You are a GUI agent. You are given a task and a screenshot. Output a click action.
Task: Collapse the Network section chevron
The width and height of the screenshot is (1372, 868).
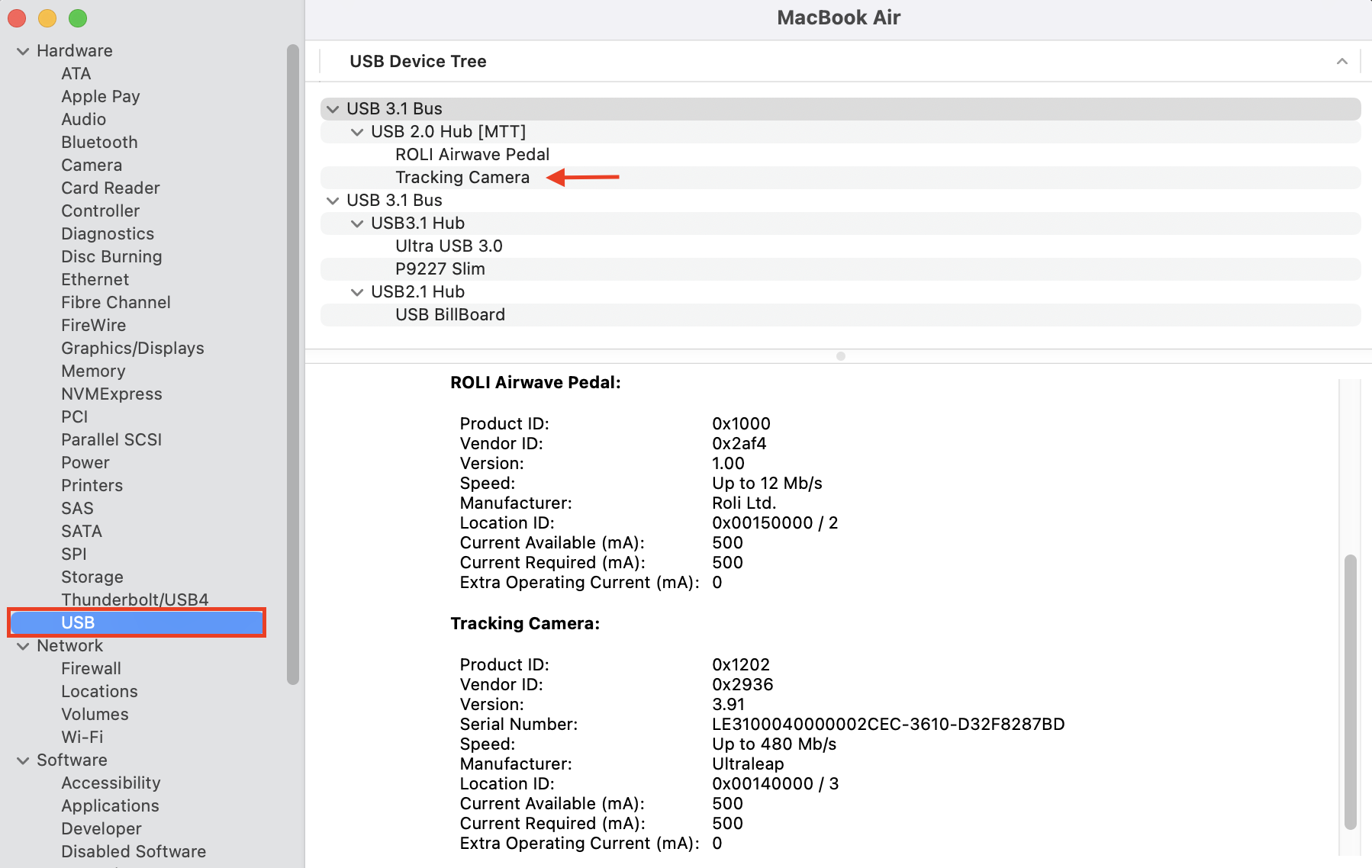tap(23, 646)
